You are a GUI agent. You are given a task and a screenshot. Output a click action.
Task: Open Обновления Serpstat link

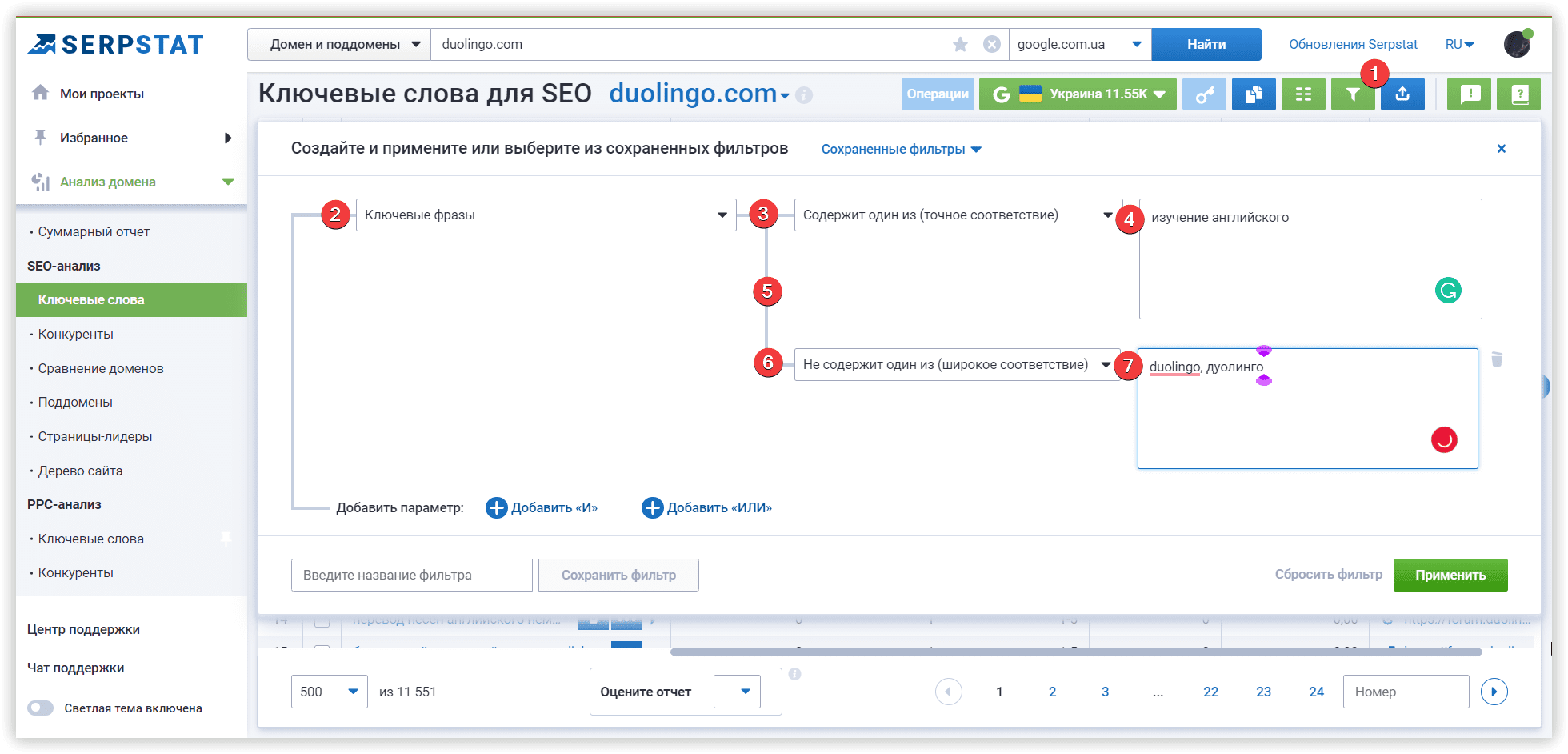(1353, 44)
